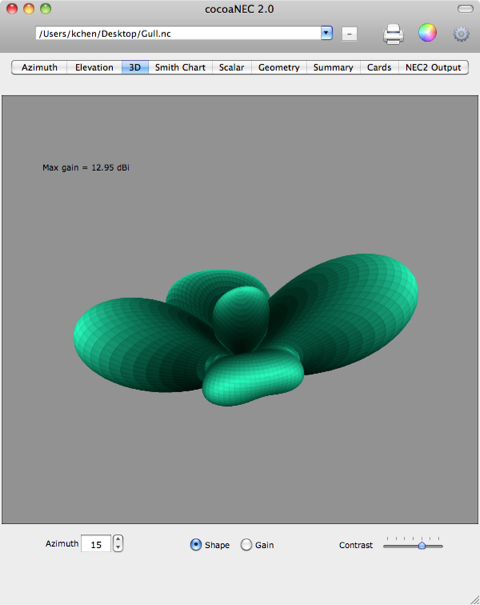
Task: Click the toolbar toggle pill button
Action: pos(465,9)
